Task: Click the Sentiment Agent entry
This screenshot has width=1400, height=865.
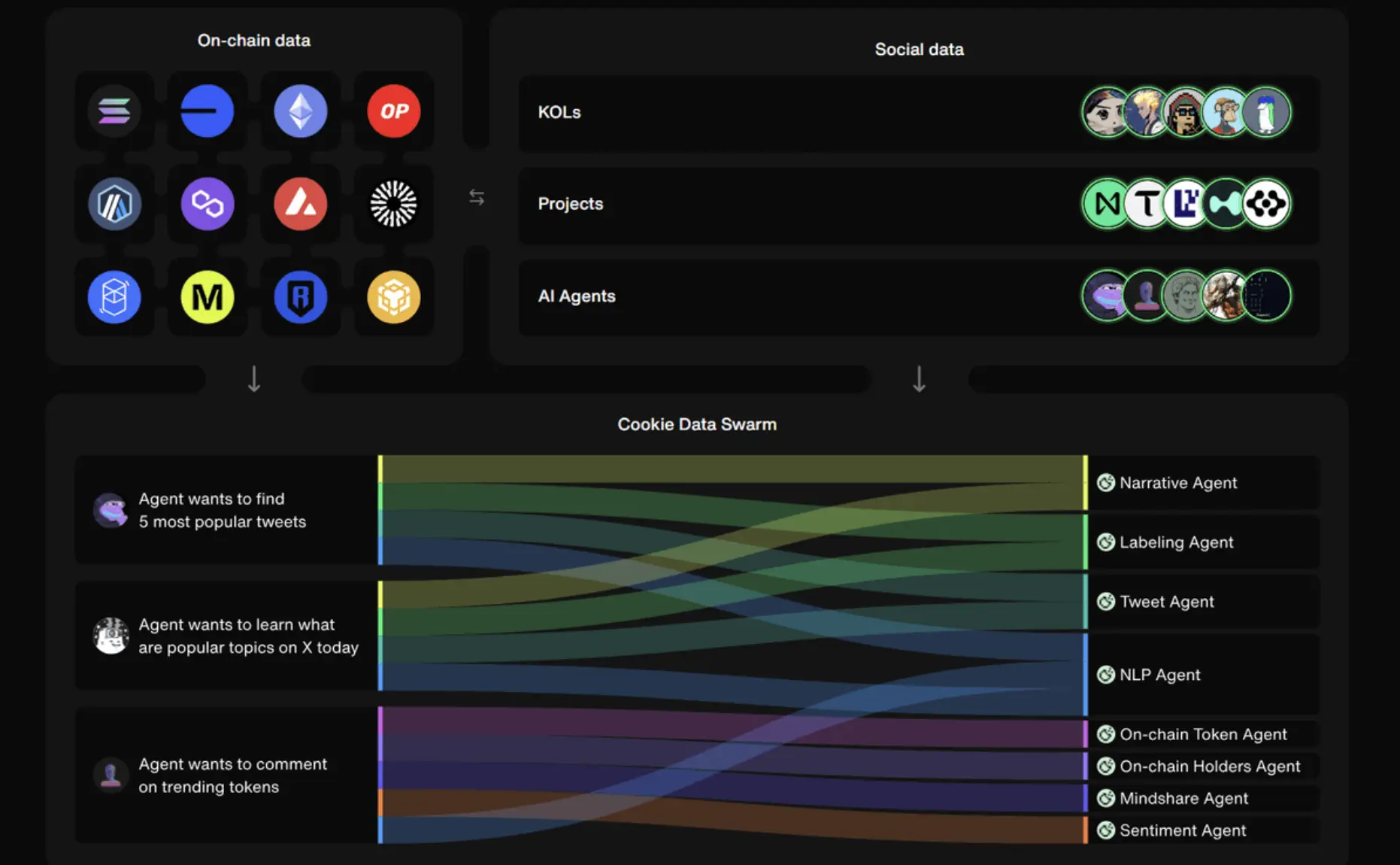Action: click(x=1182, y=830)
